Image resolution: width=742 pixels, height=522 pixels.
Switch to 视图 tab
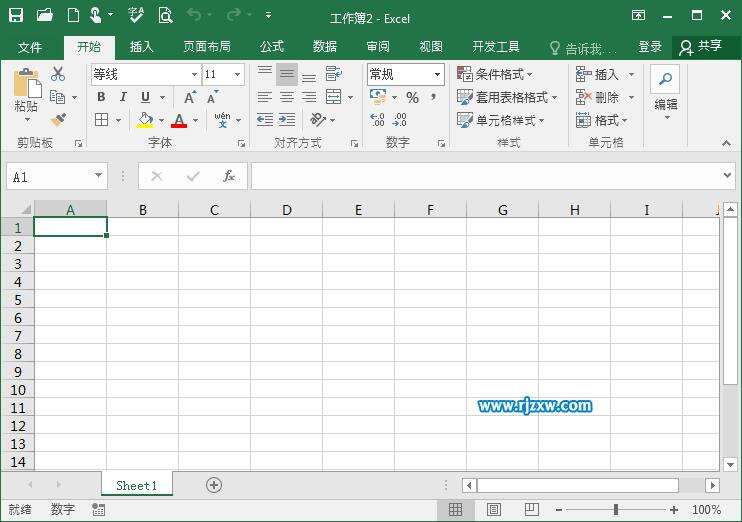click(x=431, y=46)
